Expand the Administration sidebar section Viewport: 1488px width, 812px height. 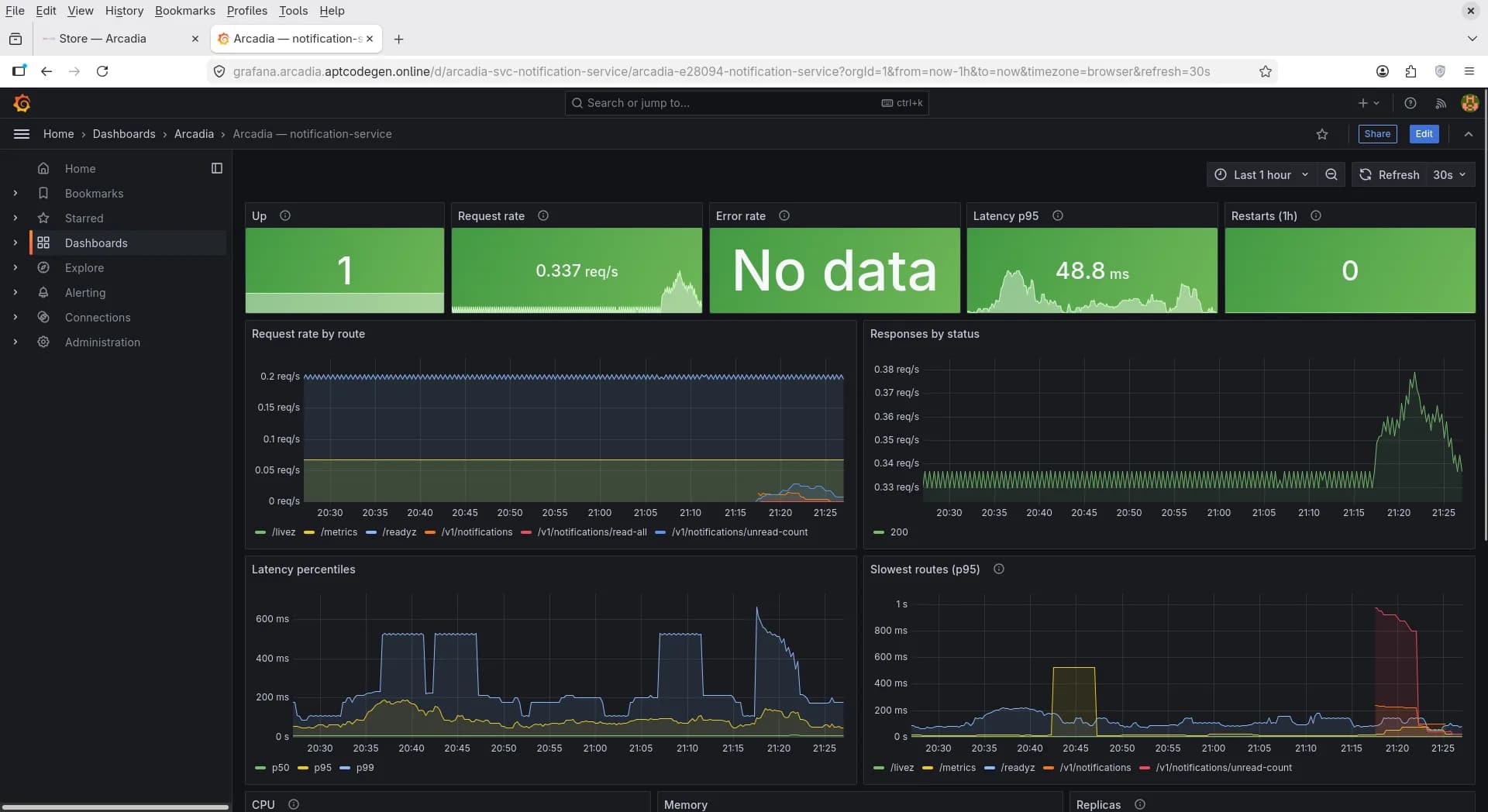coord(15,342)
